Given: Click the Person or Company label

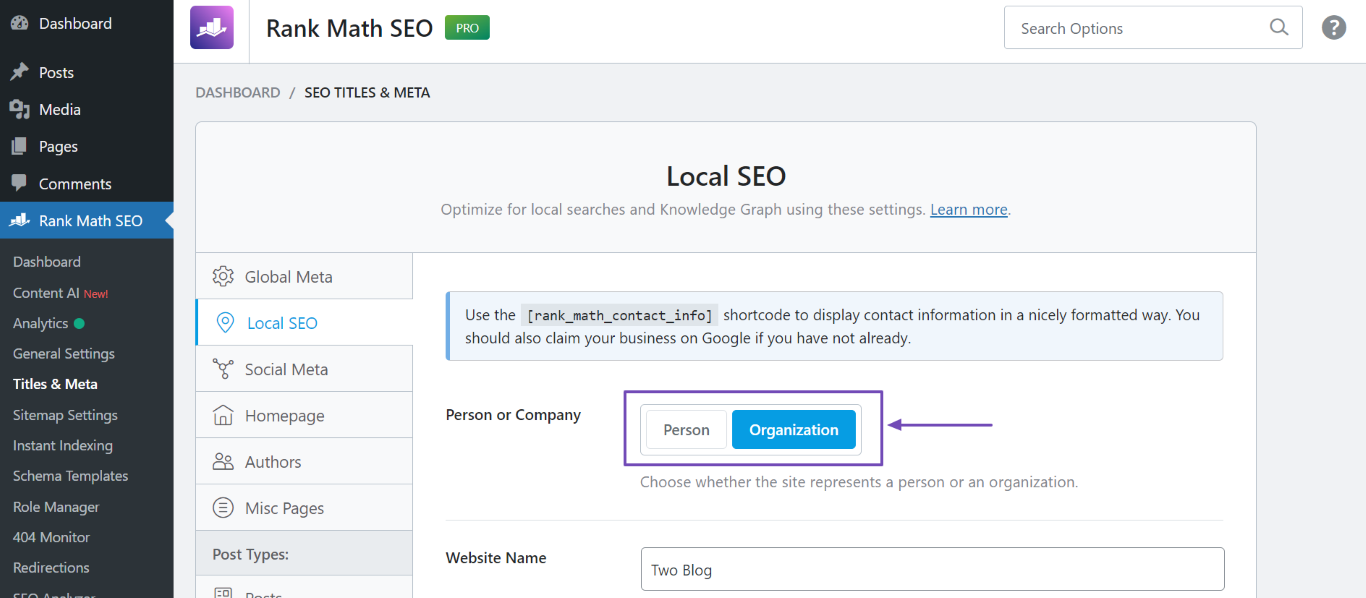Looking at the screenshot, I should pyautogui.click(x=513, y=415).
